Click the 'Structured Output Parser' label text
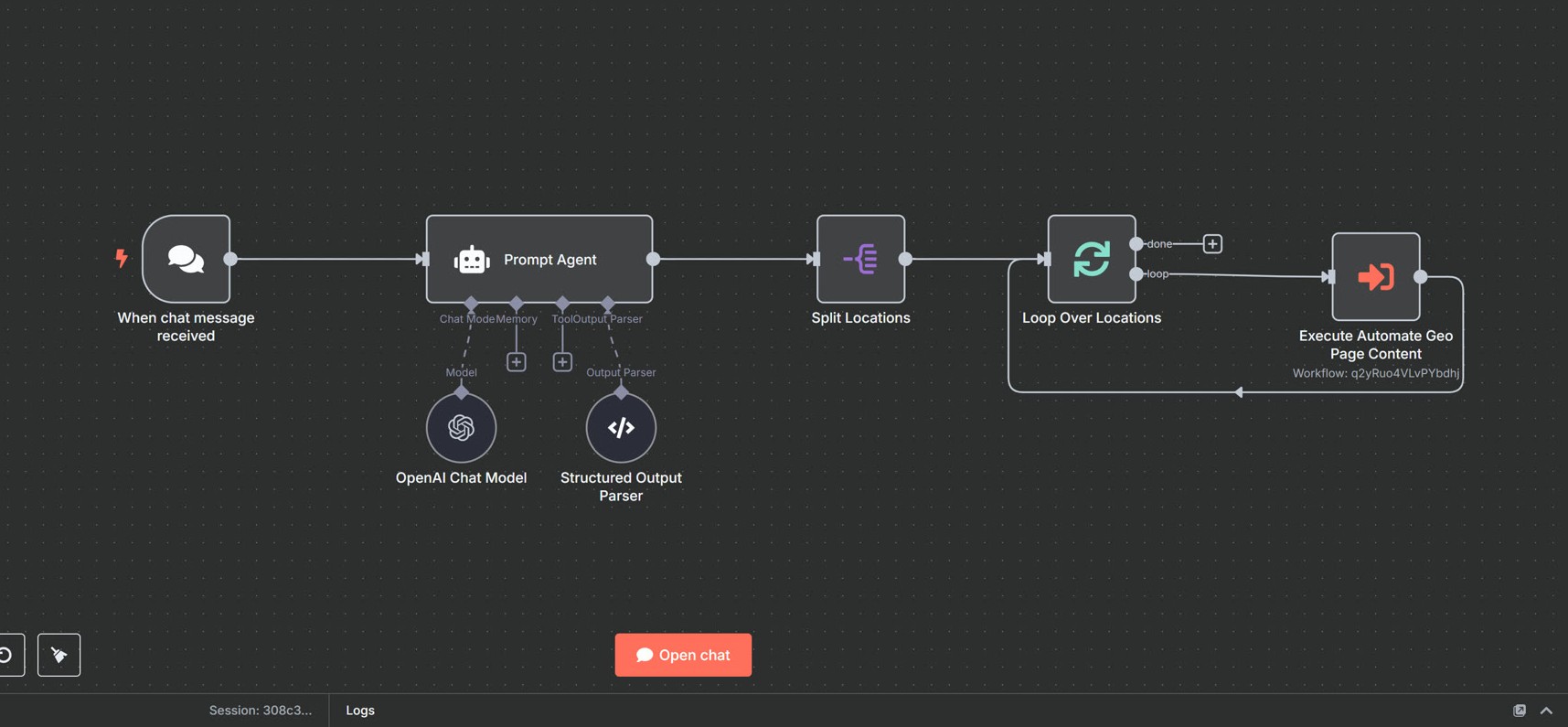Image resolution: width=1568 pixels, height=727 pixels. click(621, 486)
